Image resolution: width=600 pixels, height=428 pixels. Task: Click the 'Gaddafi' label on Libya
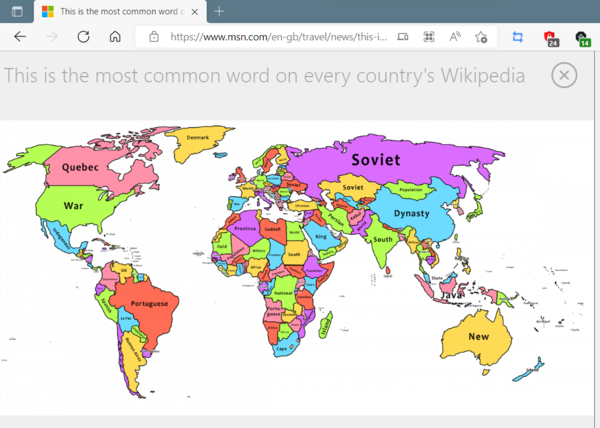pos(272,229)
